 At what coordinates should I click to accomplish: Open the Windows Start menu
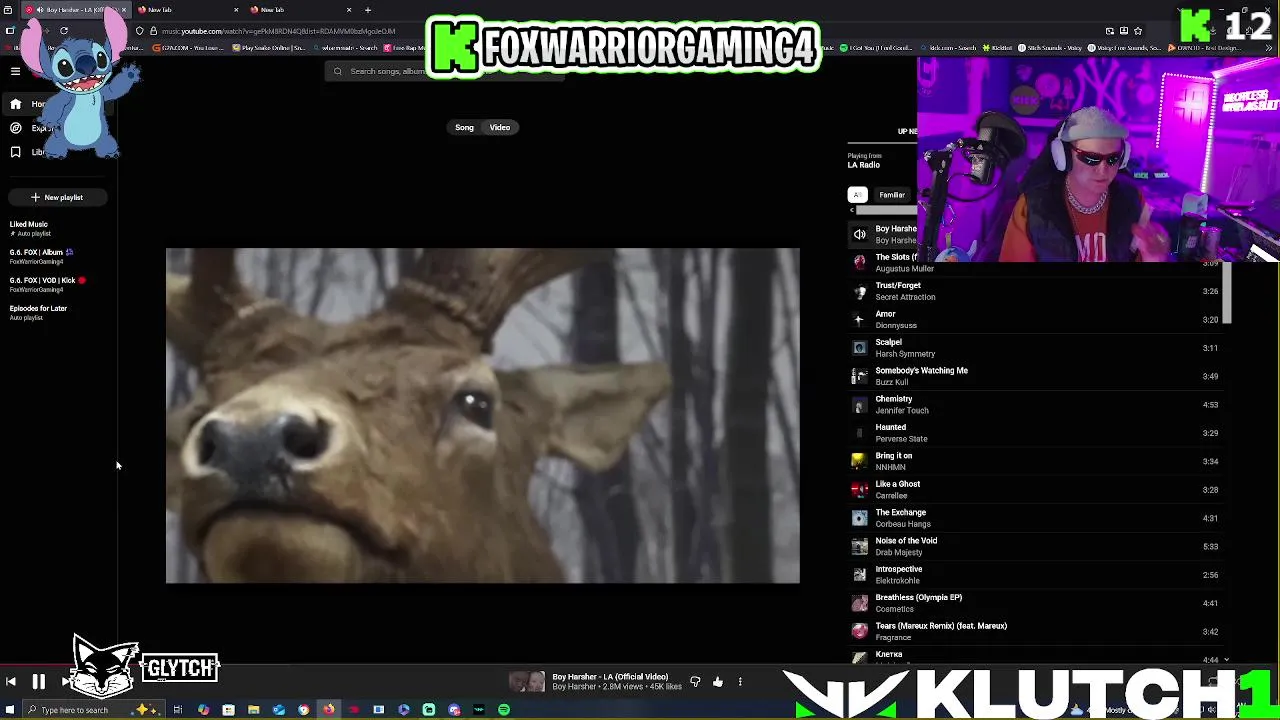coord(10,710)
